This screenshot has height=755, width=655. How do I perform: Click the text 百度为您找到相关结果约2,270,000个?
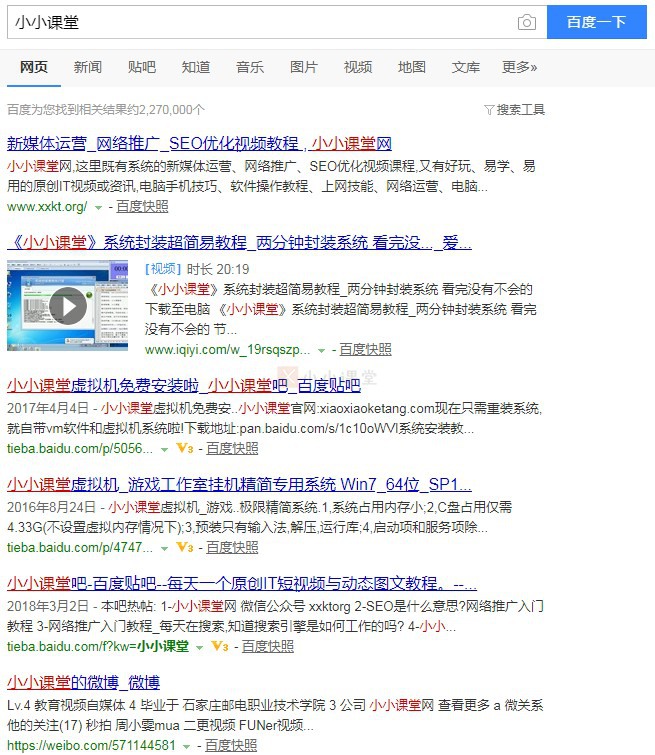coord(106,110)
